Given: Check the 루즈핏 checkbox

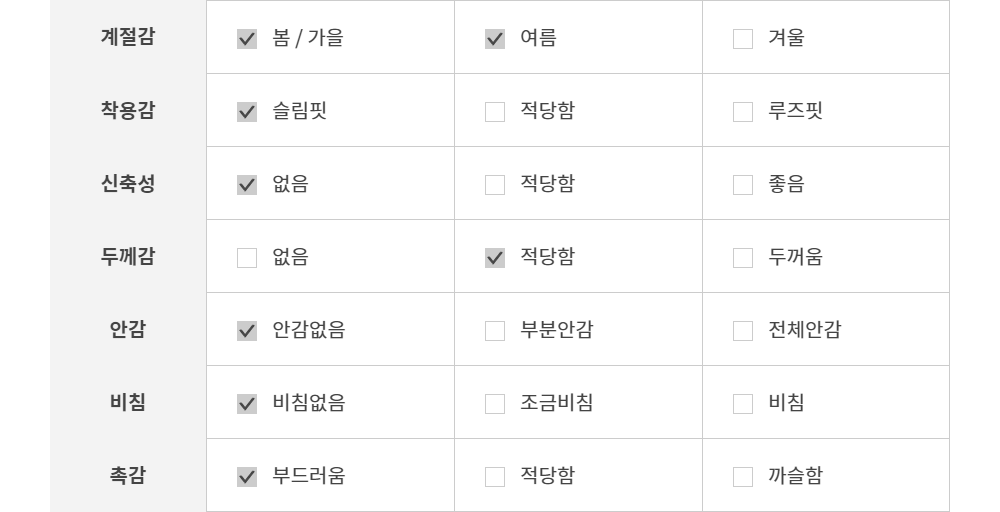Looking at the screenshot, I should point(743,112).
